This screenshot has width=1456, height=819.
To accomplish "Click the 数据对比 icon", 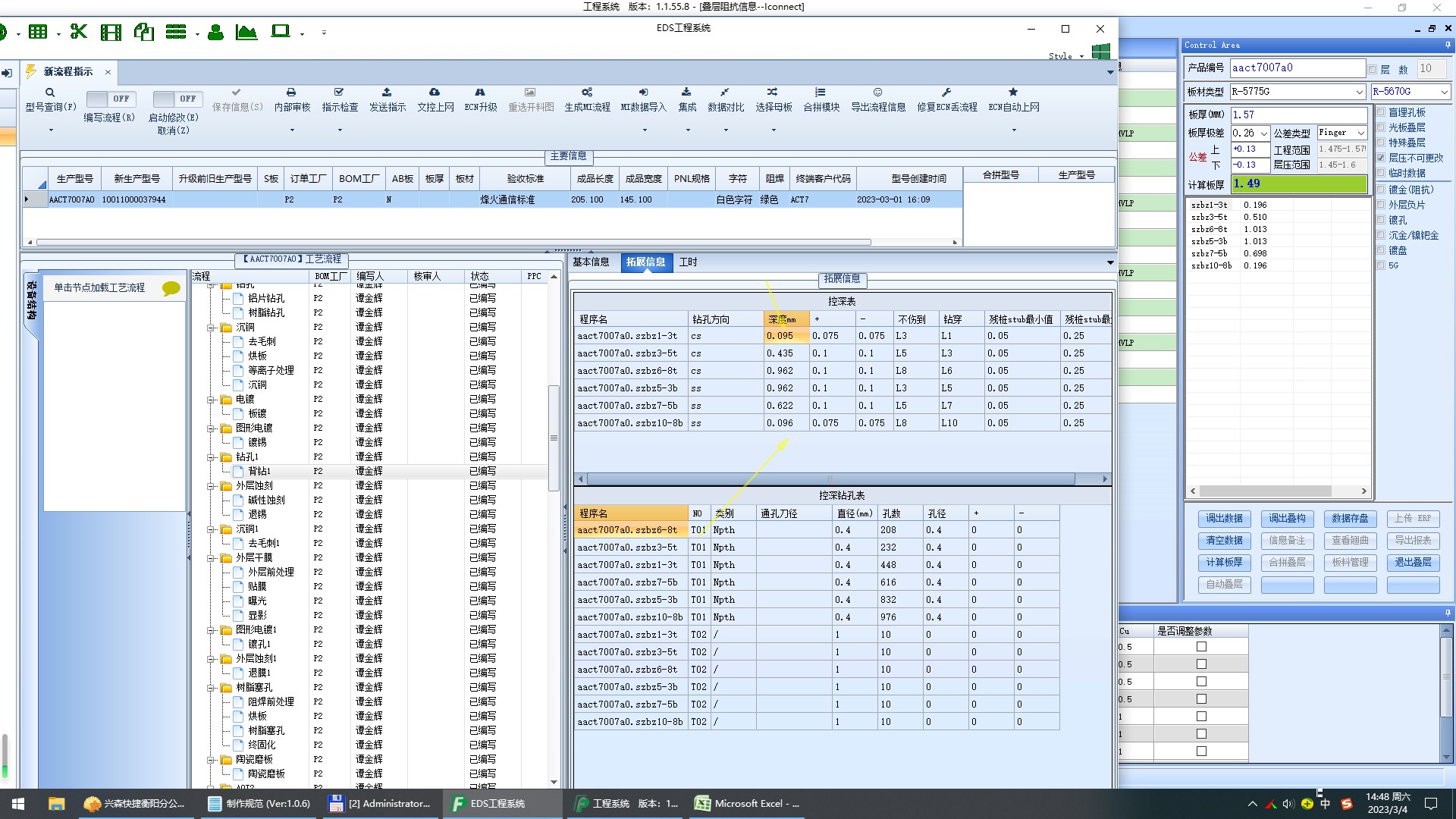I will coord(725,93).
